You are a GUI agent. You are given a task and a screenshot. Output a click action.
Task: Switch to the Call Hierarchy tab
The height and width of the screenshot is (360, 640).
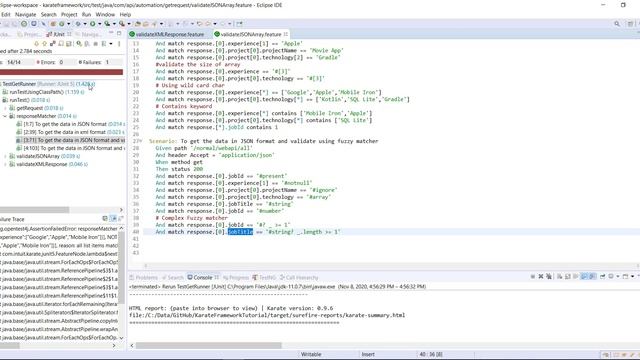(x=299, y=278)
